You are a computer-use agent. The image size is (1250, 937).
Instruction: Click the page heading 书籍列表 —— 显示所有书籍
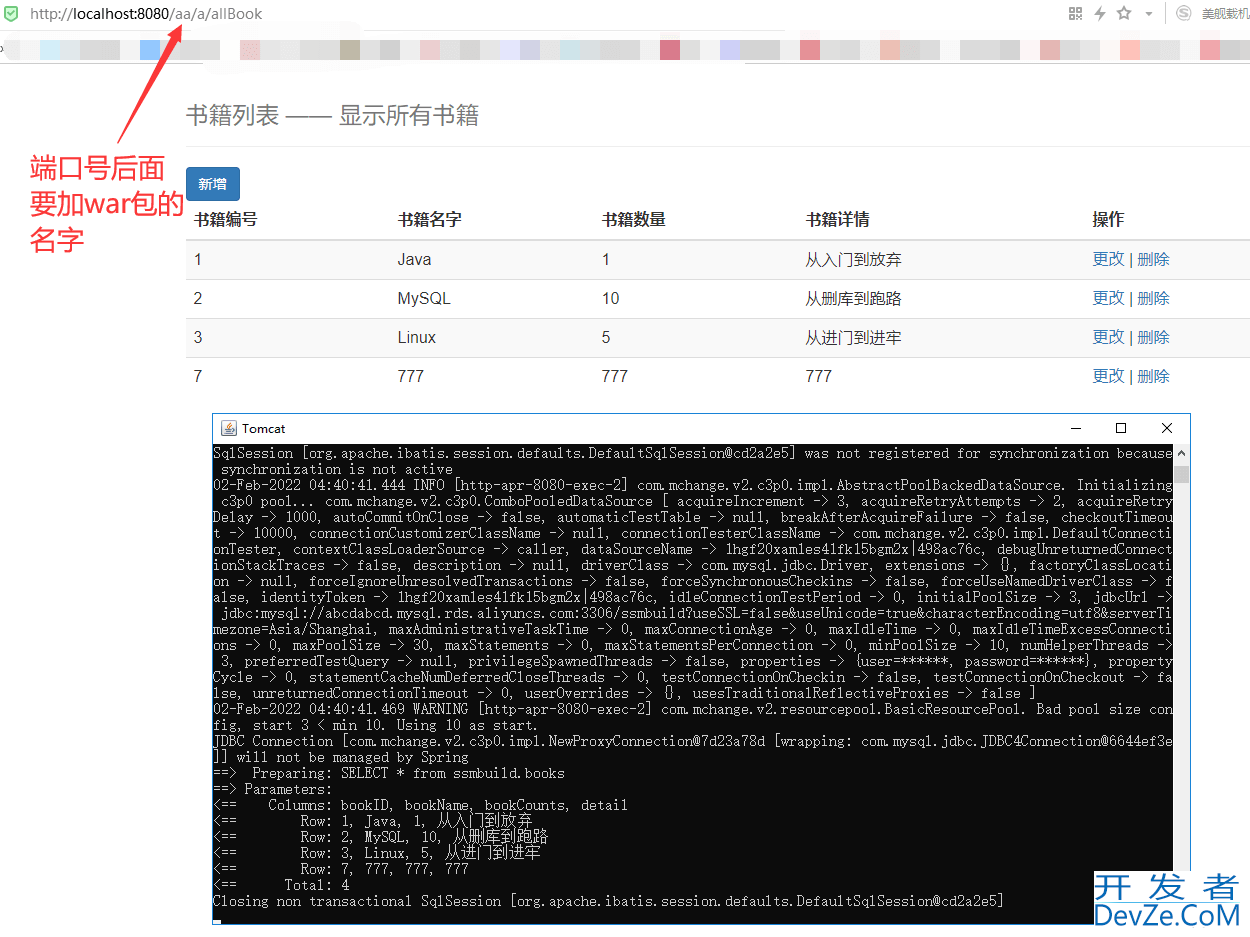pos(332,115)
